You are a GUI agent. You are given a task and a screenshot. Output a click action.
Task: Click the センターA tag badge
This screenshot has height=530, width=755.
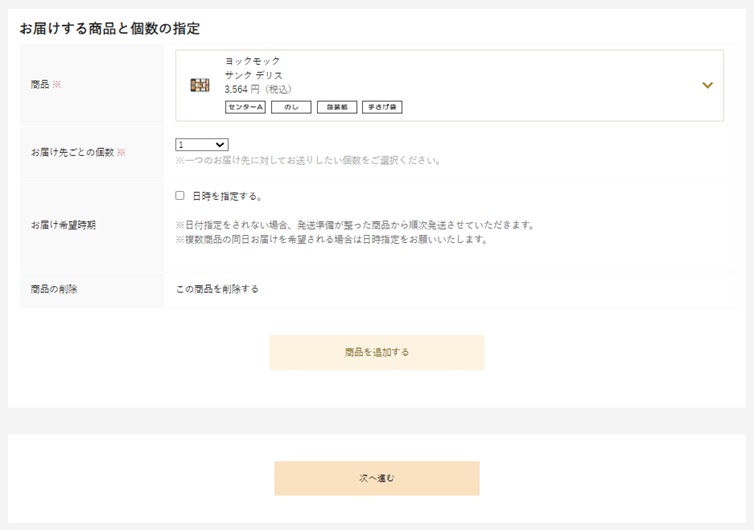[245, 107]
